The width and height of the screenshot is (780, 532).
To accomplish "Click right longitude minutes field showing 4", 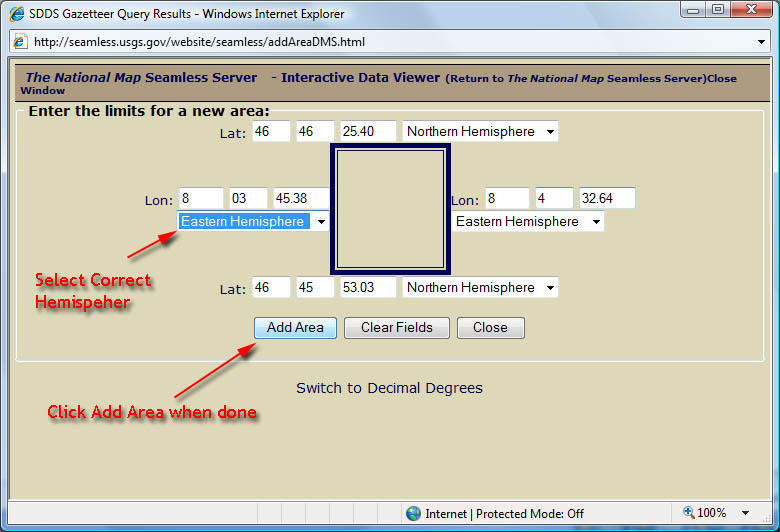I will [554, 198].
